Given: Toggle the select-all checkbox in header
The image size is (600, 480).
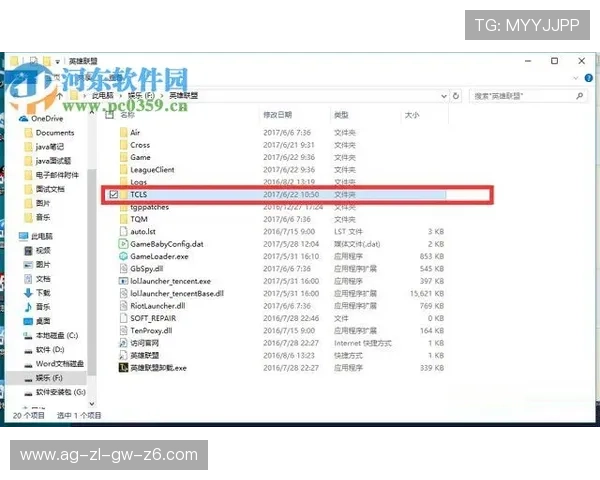Looking at the screenshot, I should coord(109,115).
